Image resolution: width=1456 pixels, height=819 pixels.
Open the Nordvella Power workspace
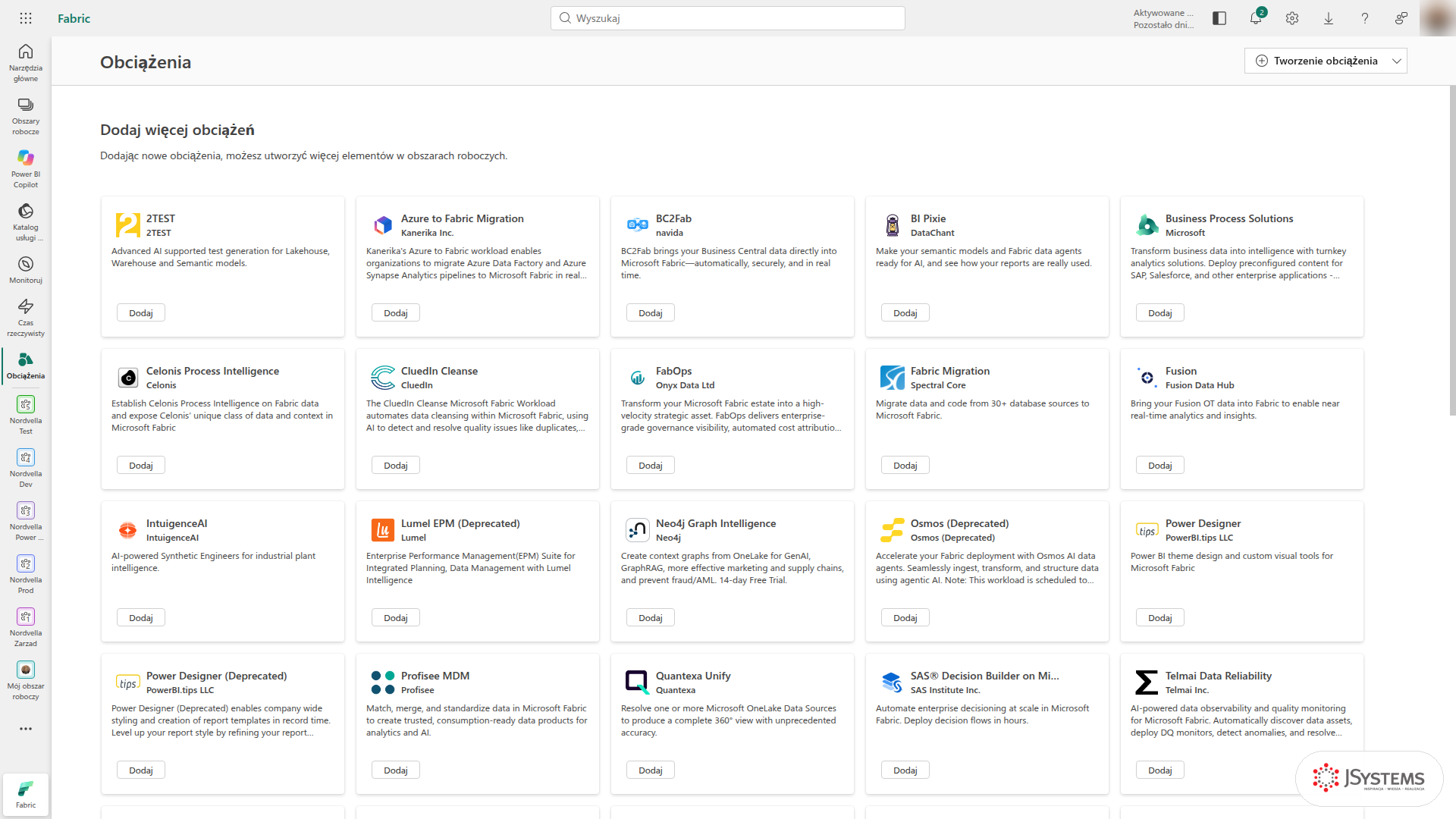(x=26, y=521)
